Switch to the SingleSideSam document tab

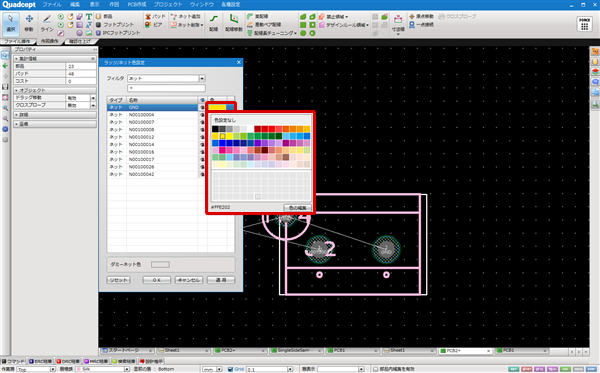pyautogui.click(x=296, y=350)
